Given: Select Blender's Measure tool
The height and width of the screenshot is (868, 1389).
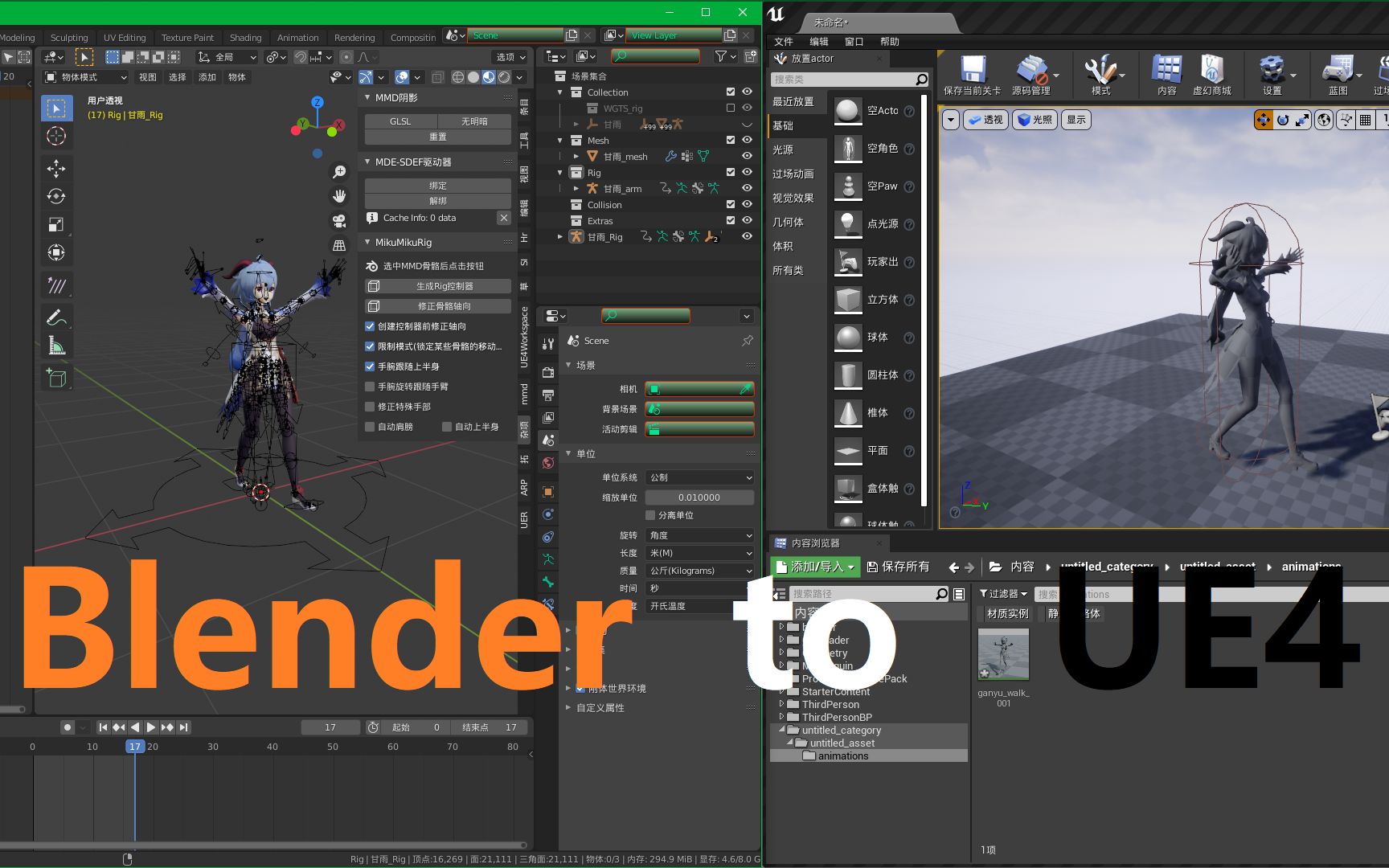Looking at the screenshot, I should pyautogui.click(x=56, y=345).
